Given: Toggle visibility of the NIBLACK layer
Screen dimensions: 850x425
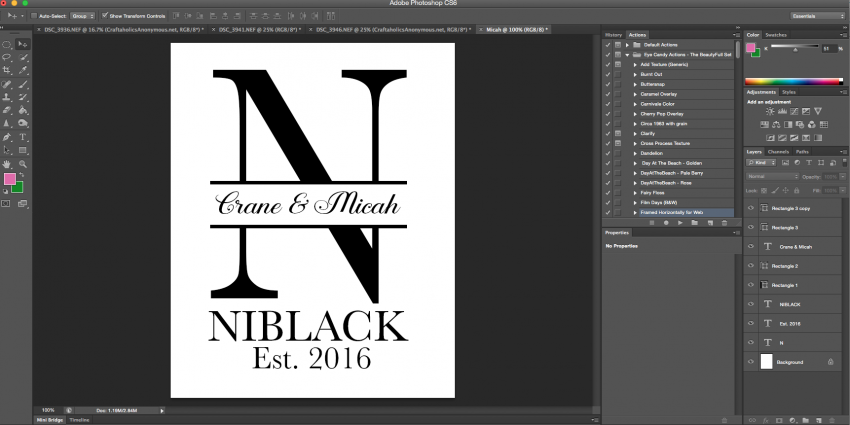Looking at the screenshot, I should [x=751, y=304].
